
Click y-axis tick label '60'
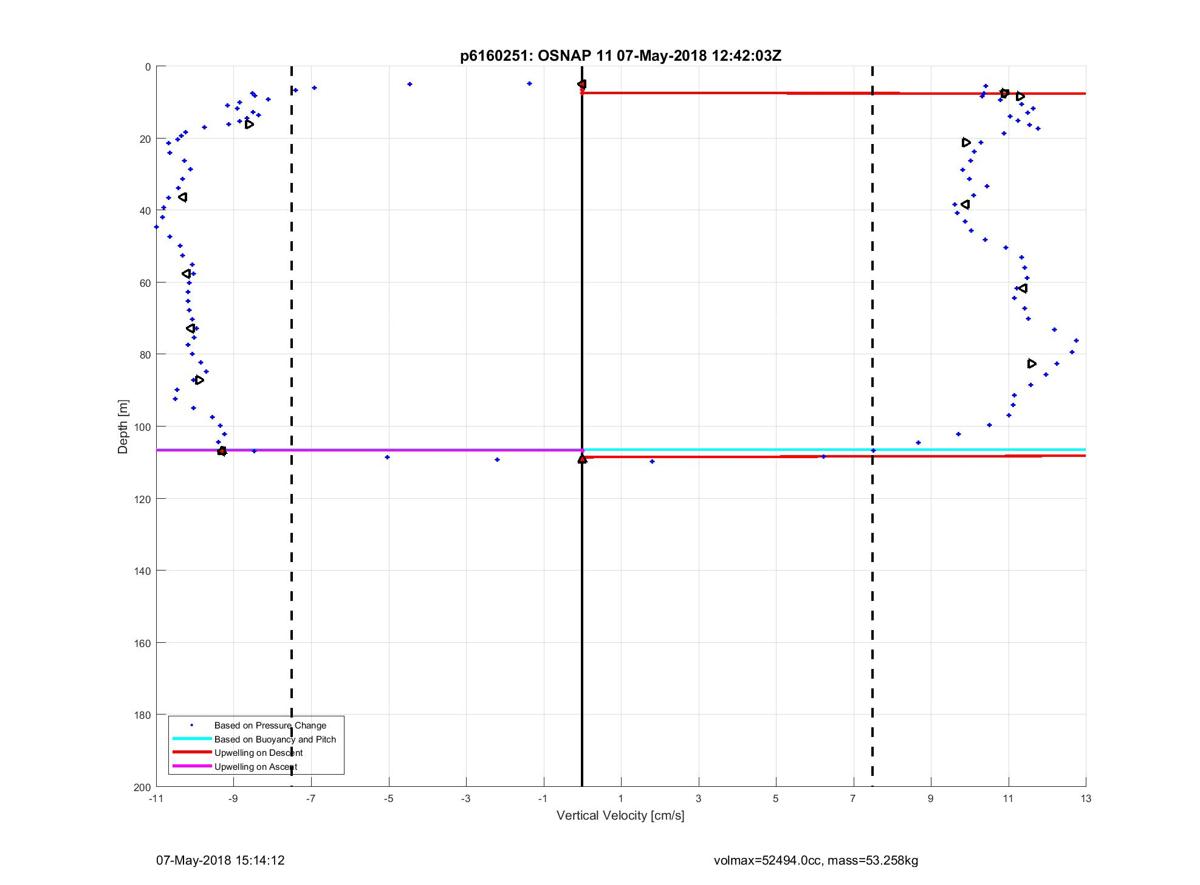(x=144, y=283)
